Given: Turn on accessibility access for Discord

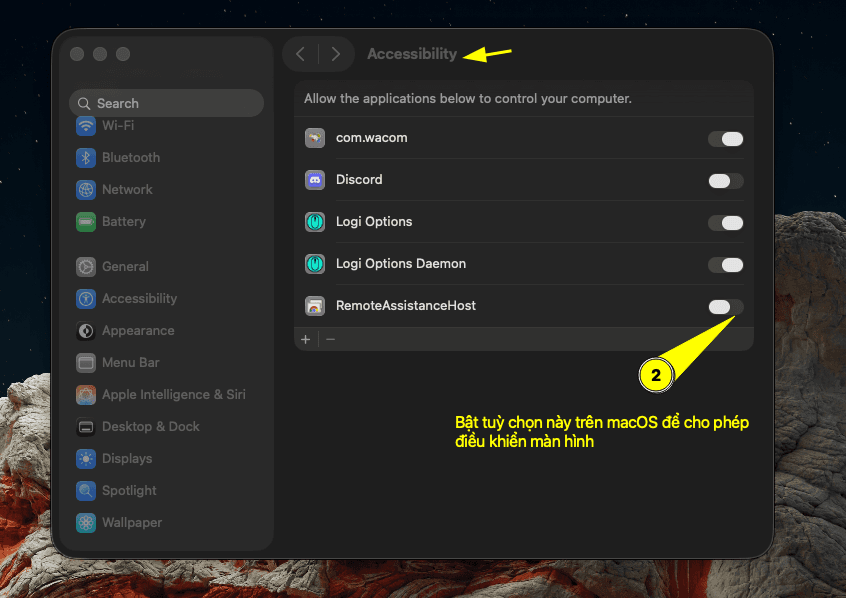Looking at the screenshot, I should pyautogui.click(x=725, y=181).
